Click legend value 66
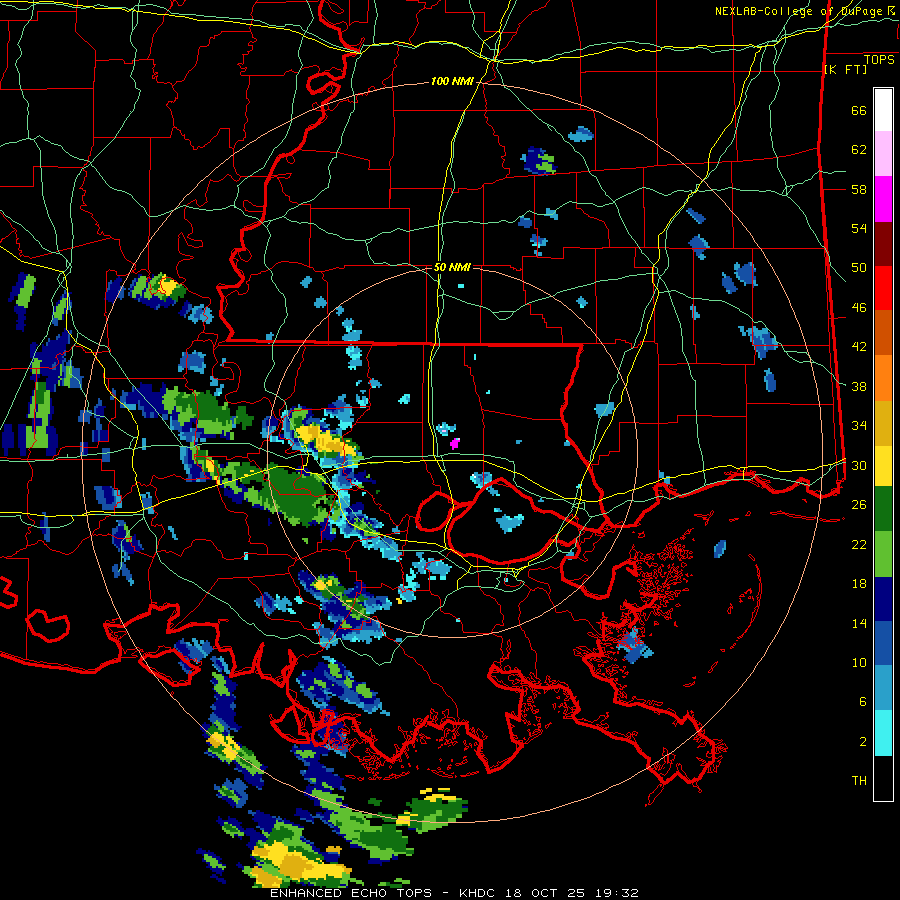 pyautogui.click(x=859, y=111)
